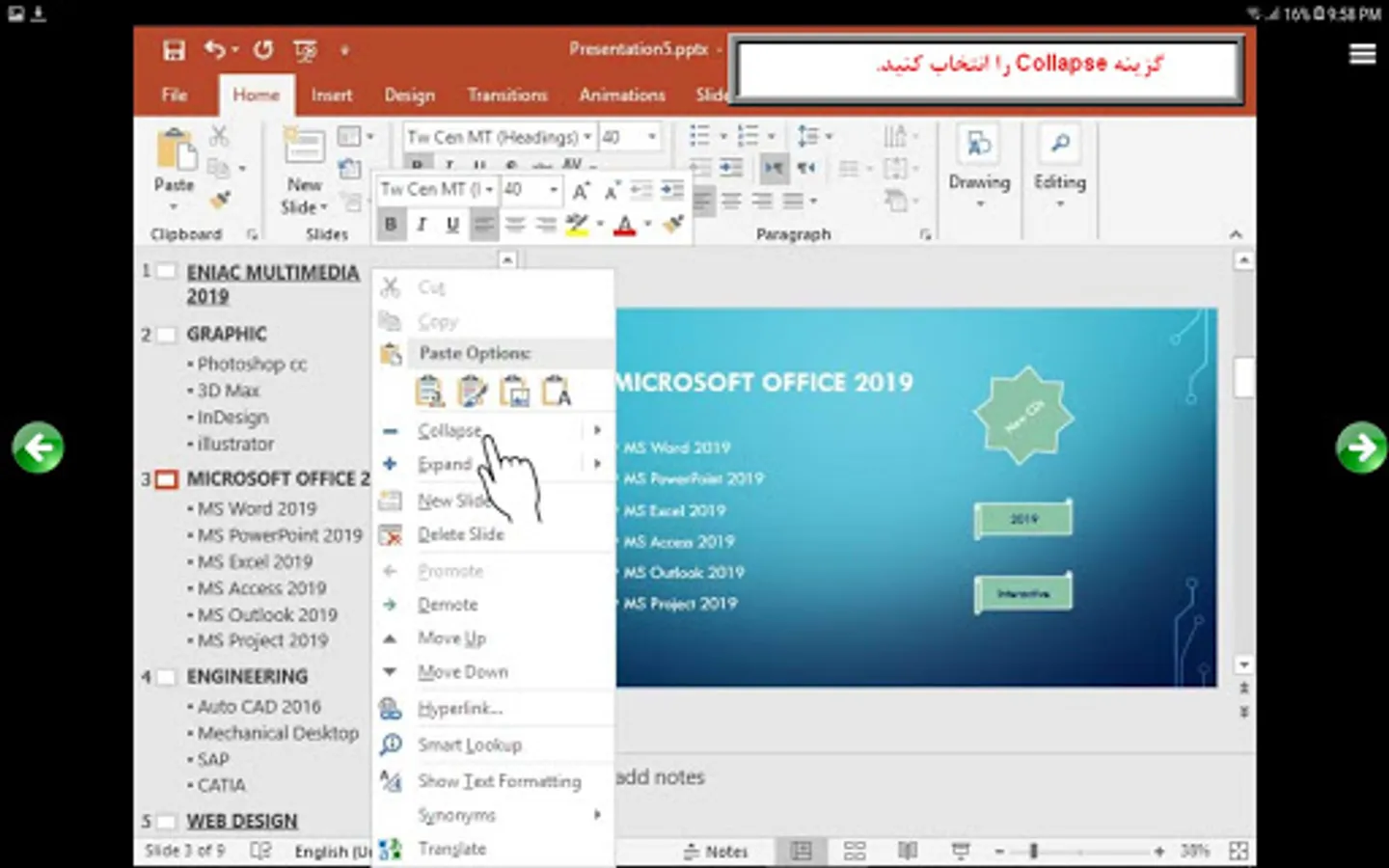The image size is (1389, 868).
Task: Click the Drawing group icon
Action: coord(979,145)
